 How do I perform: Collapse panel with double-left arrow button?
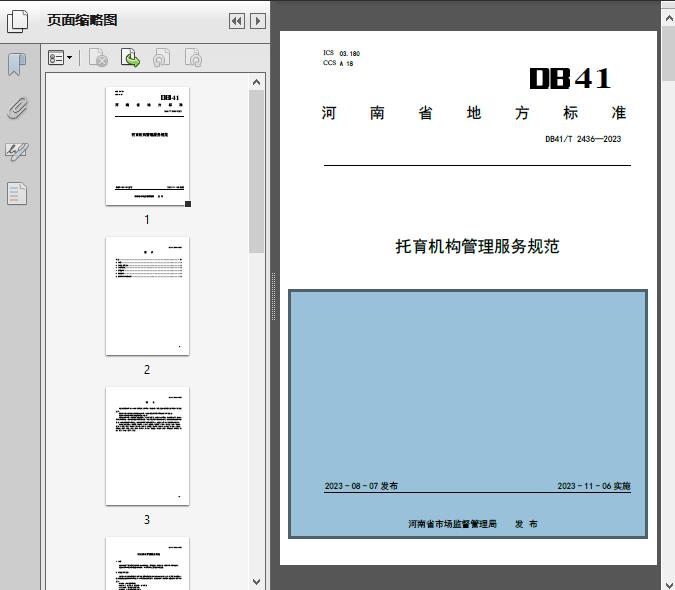[237, 21]
